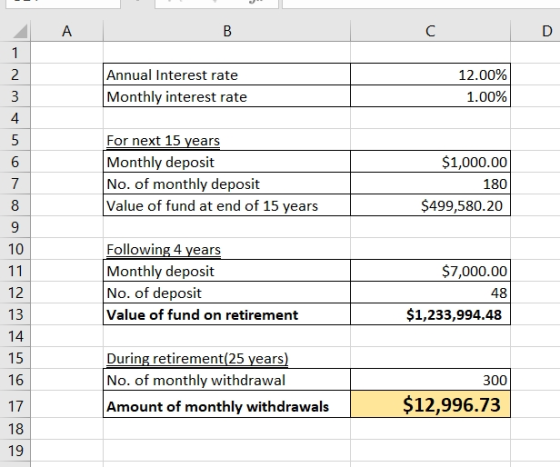560x467 pixels.
Task: Select column A header
Action: 67,31
